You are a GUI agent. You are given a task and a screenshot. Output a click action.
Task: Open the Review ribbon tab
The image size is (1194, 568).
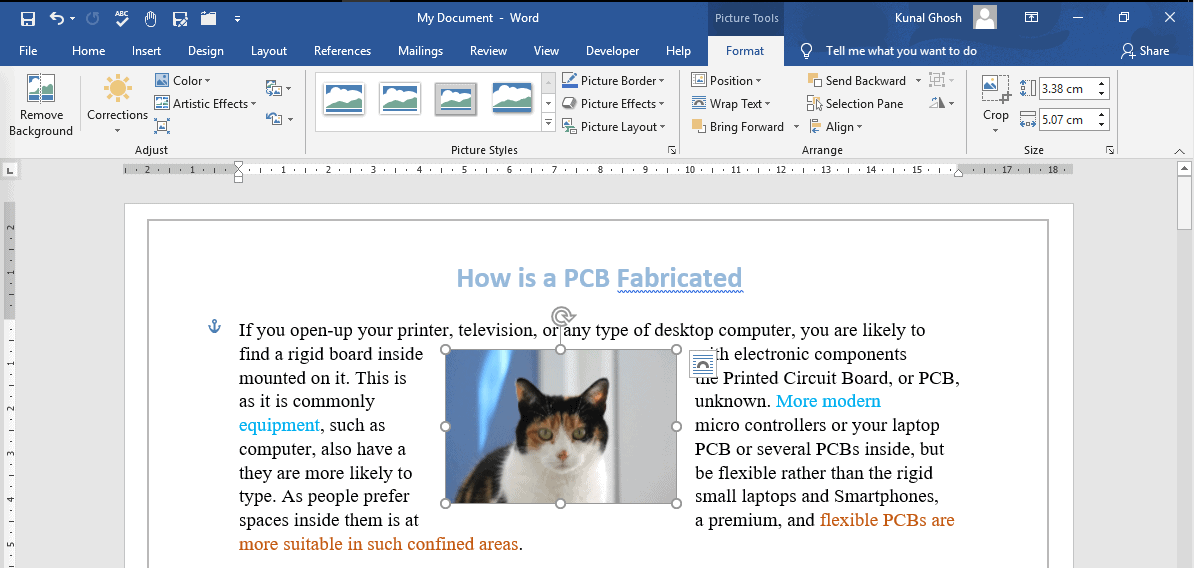(488, 51)
